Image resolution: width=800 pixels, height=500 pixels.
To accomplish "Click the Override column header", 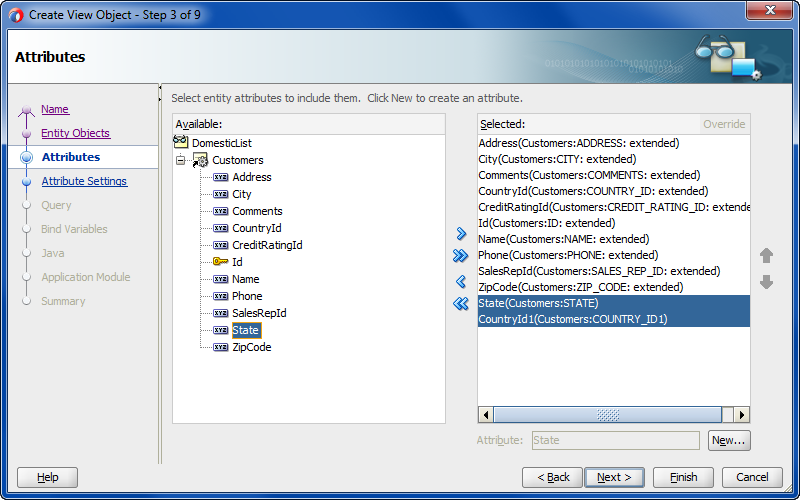I will pos(724,124).
